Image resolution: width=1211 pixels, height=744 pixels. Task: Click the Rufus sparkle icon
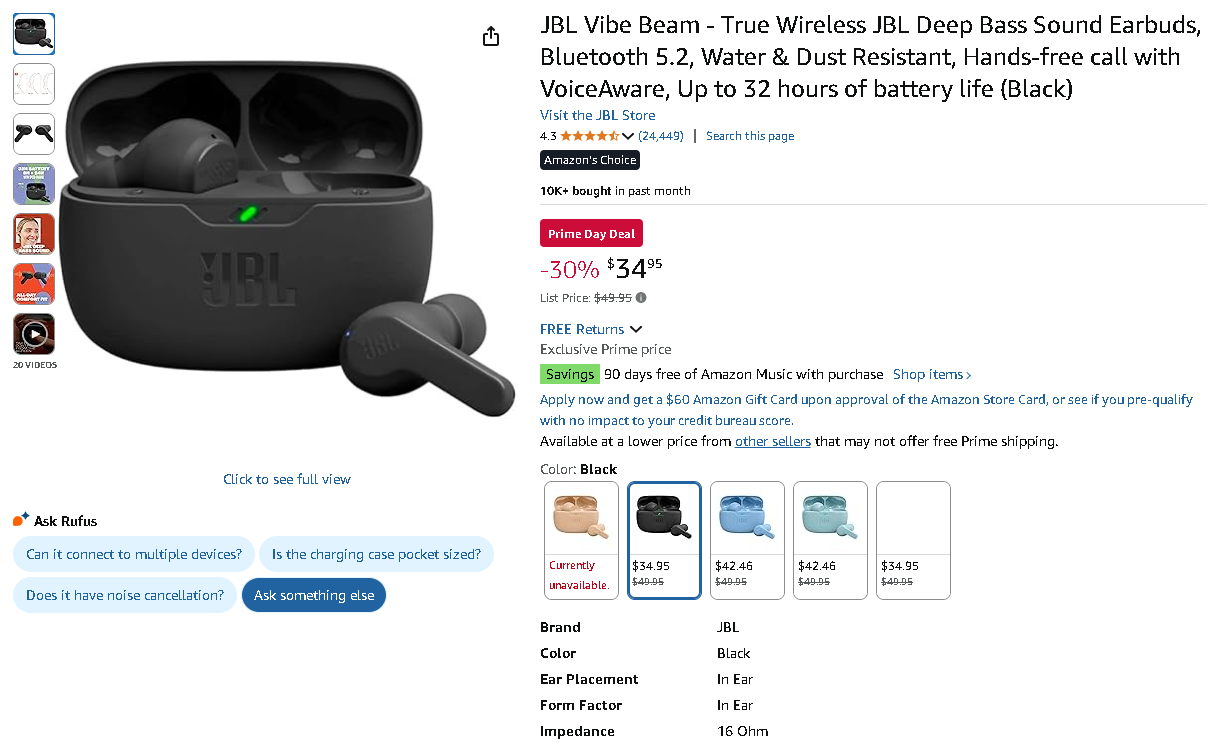(21, 519)
